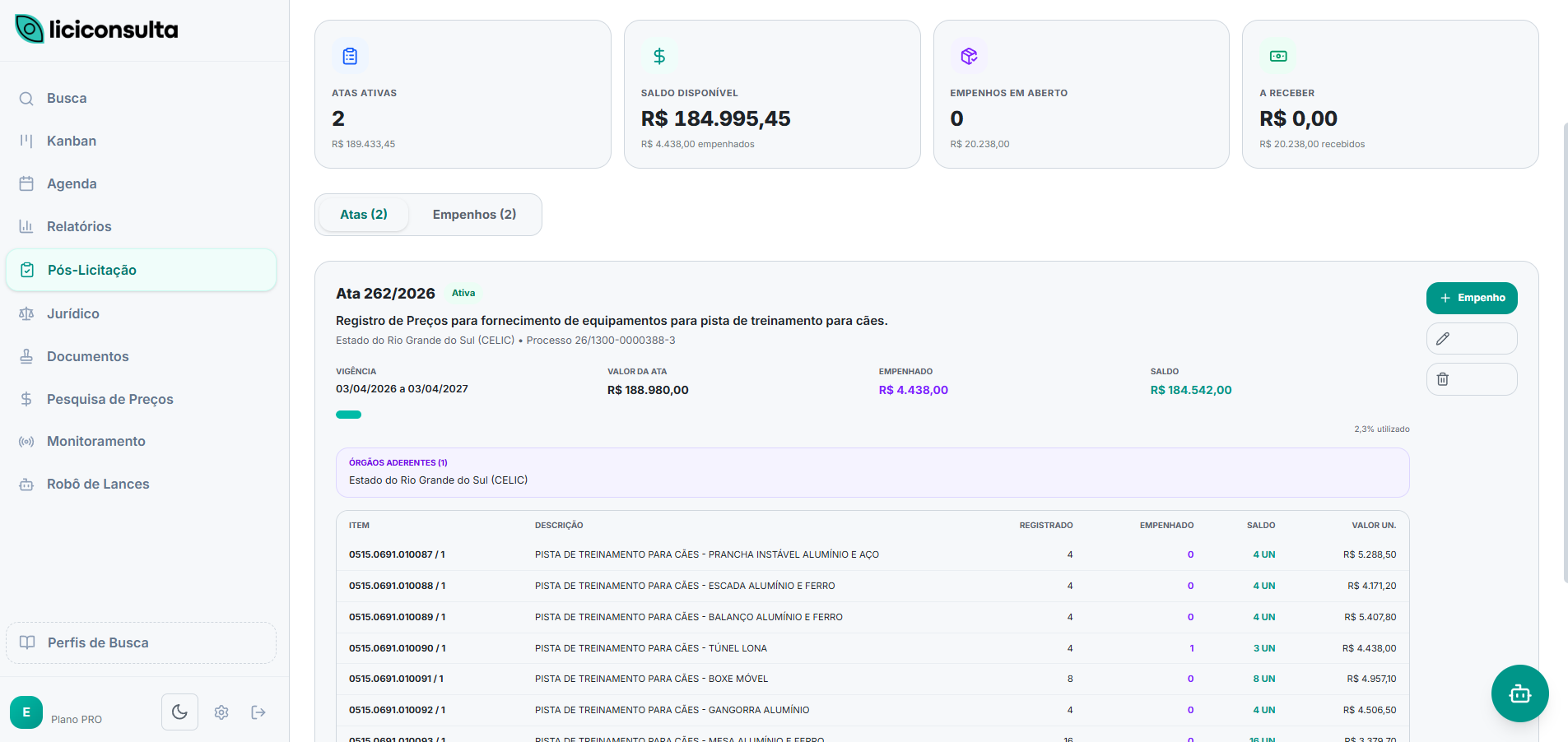Open Documentos in sidebar

point(142,356)
